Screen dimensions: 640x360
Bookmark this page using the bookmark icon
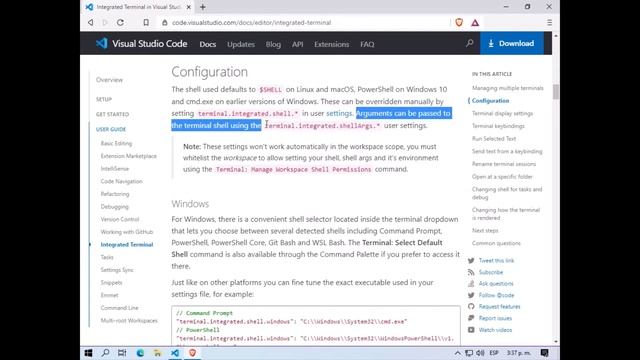coord(146,22)
